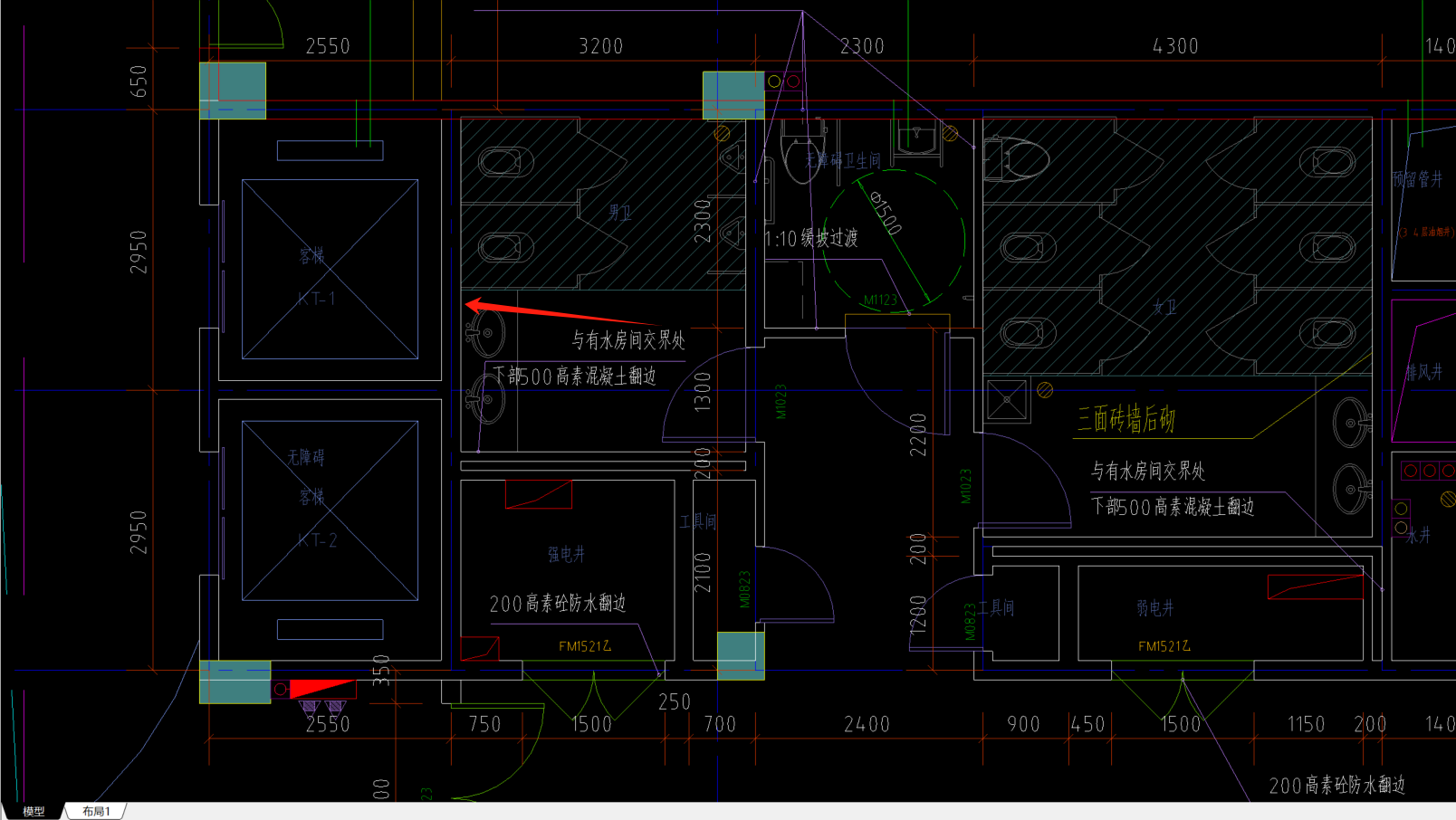Select the 4300 dimension text

pyautogui.click(x=1175, y=46)
